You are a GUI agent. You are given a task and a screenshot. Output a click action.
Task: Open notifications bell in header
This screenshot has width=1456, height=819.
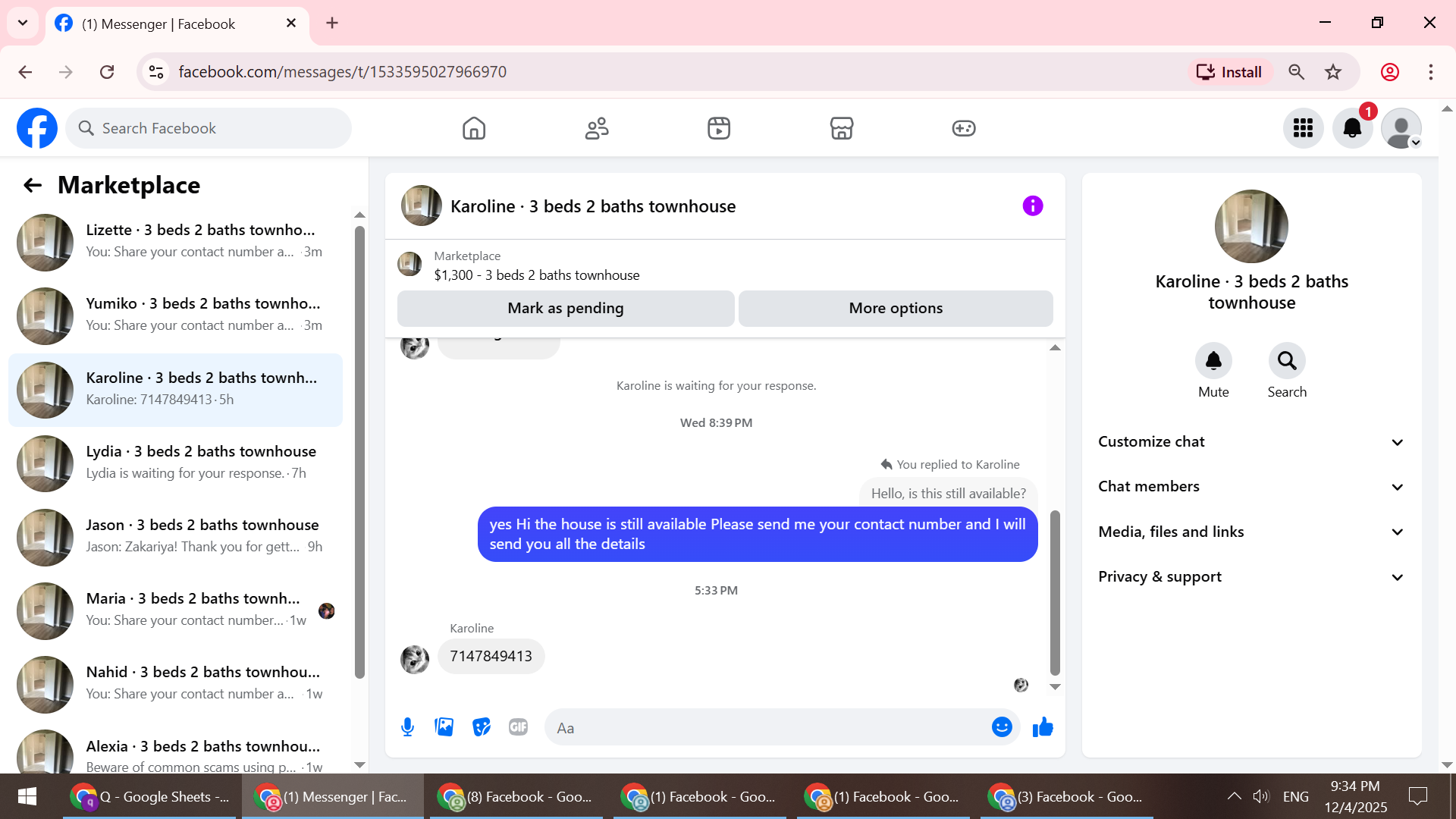[1352, 128]
